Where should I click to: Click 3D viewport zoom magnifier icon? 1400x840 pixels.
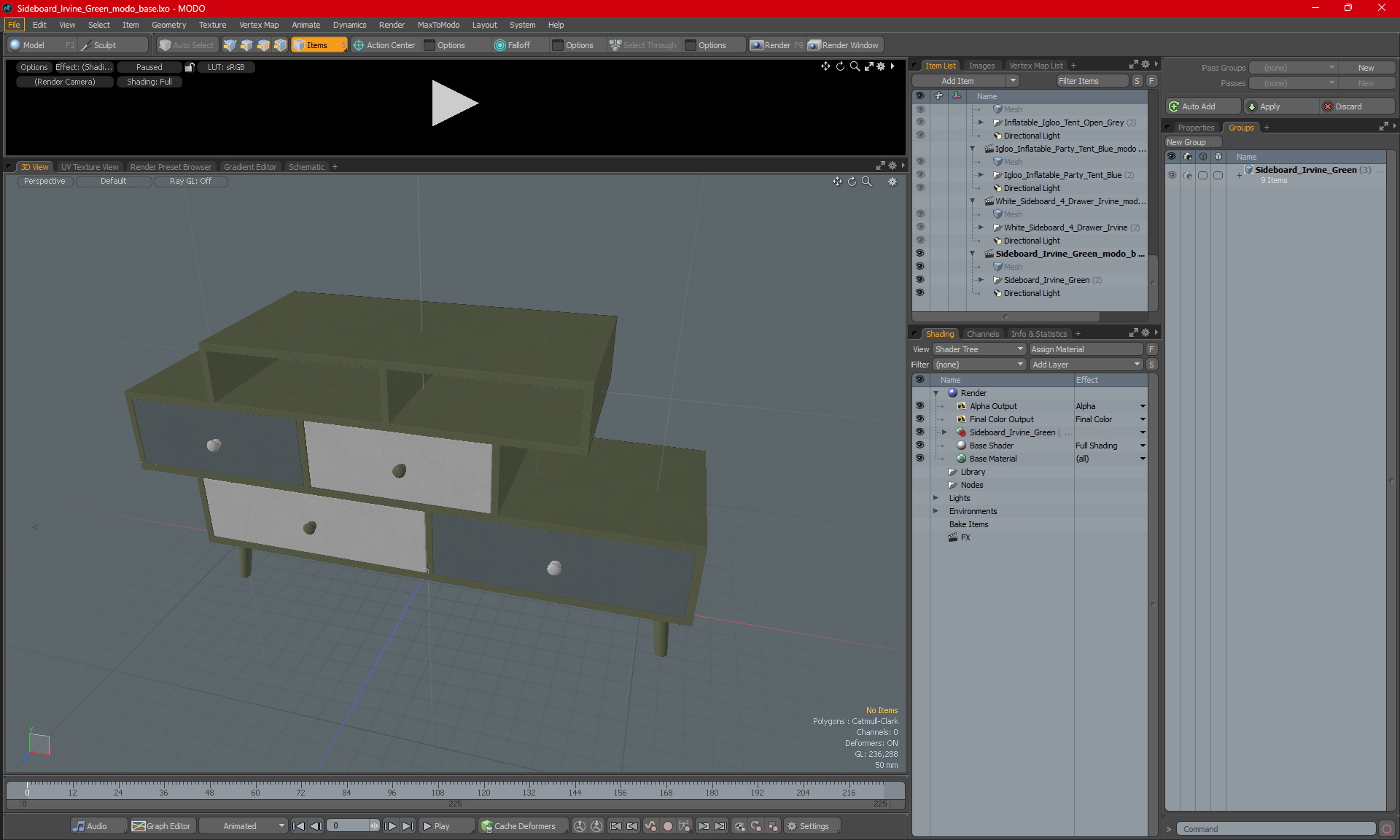(x=867, y=182)
